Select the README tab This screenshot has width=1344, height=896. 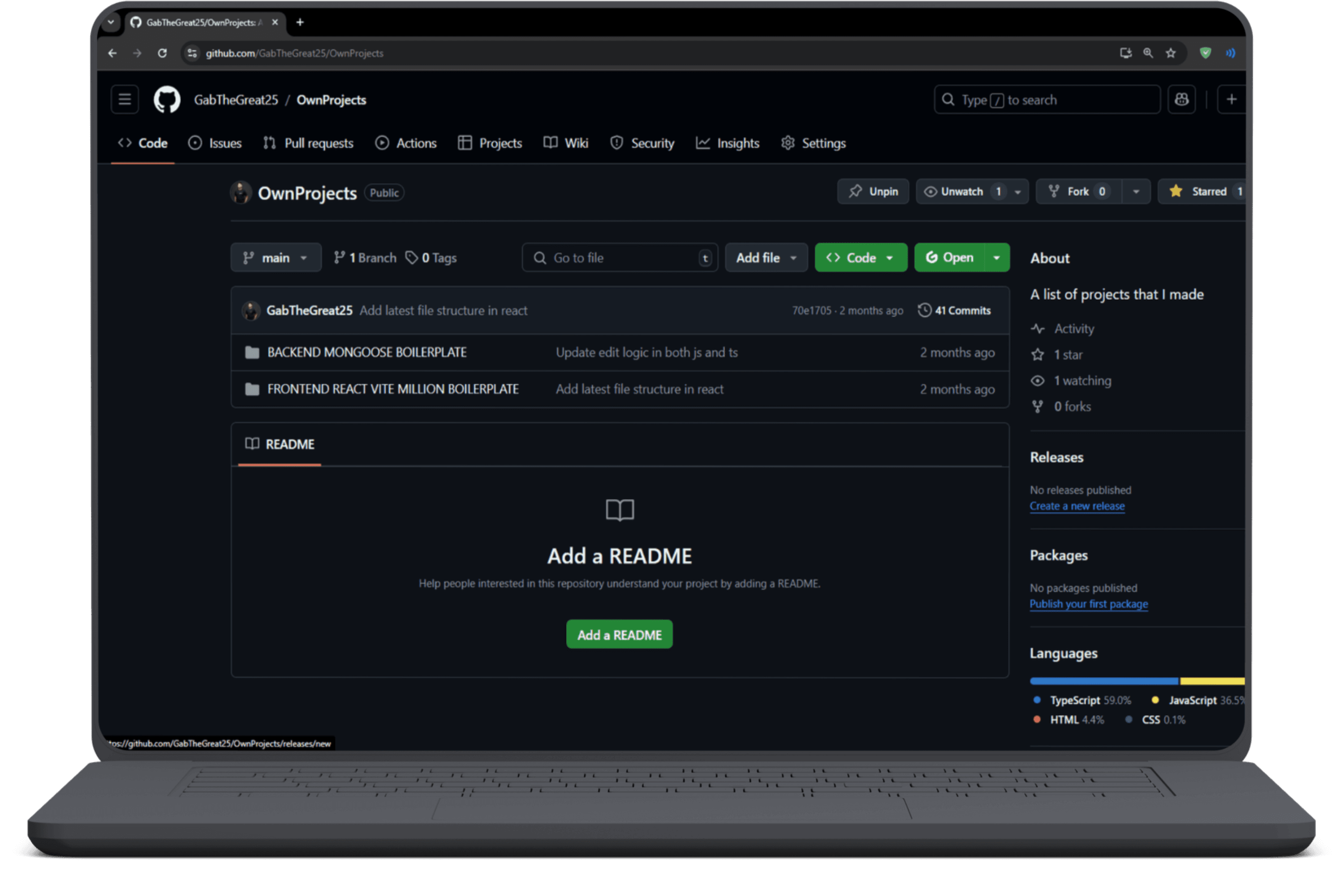click(280, 444)
